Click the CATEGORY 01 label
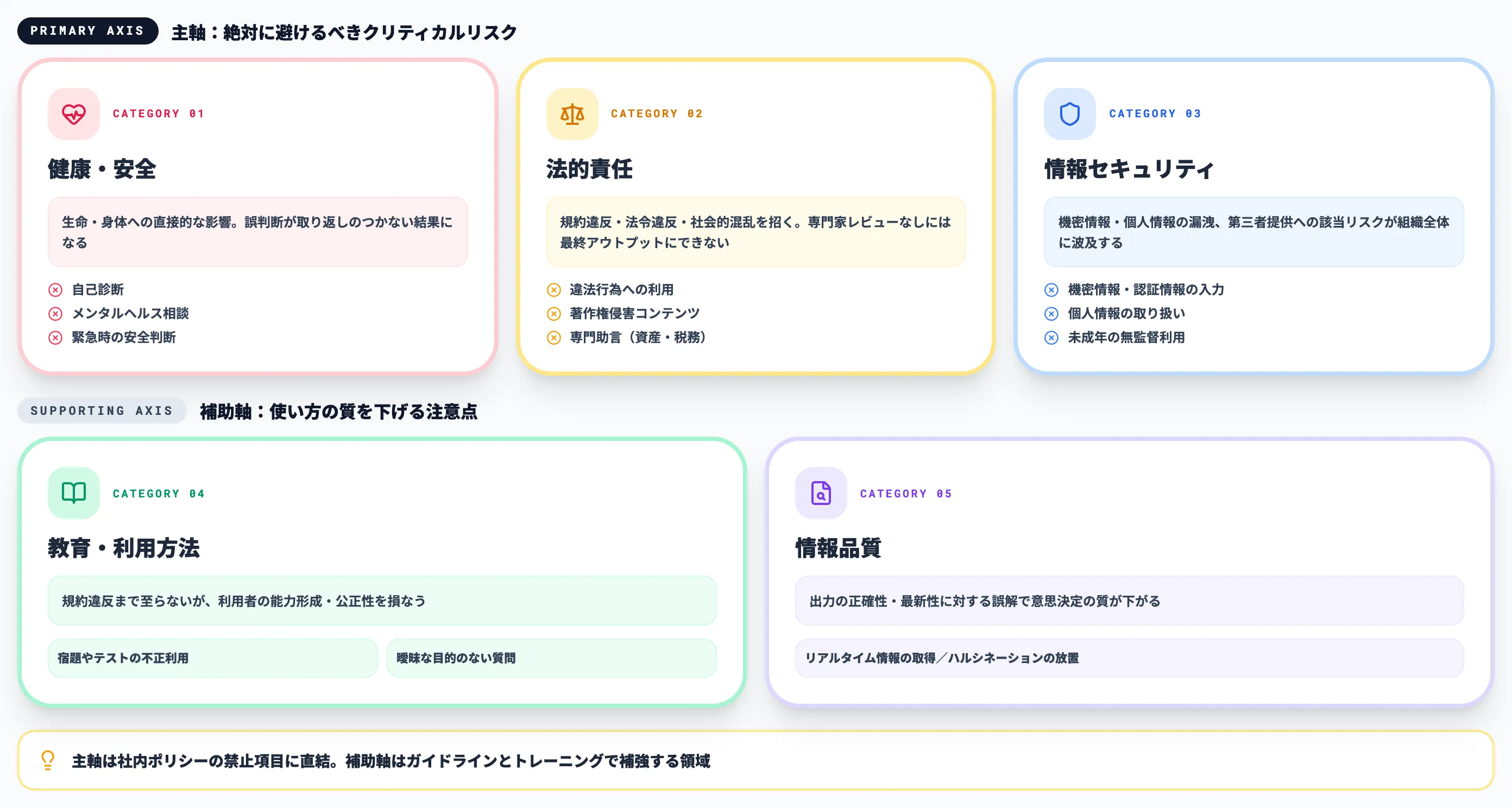Viewport: 1512px width, 808px height. point(159,114)
